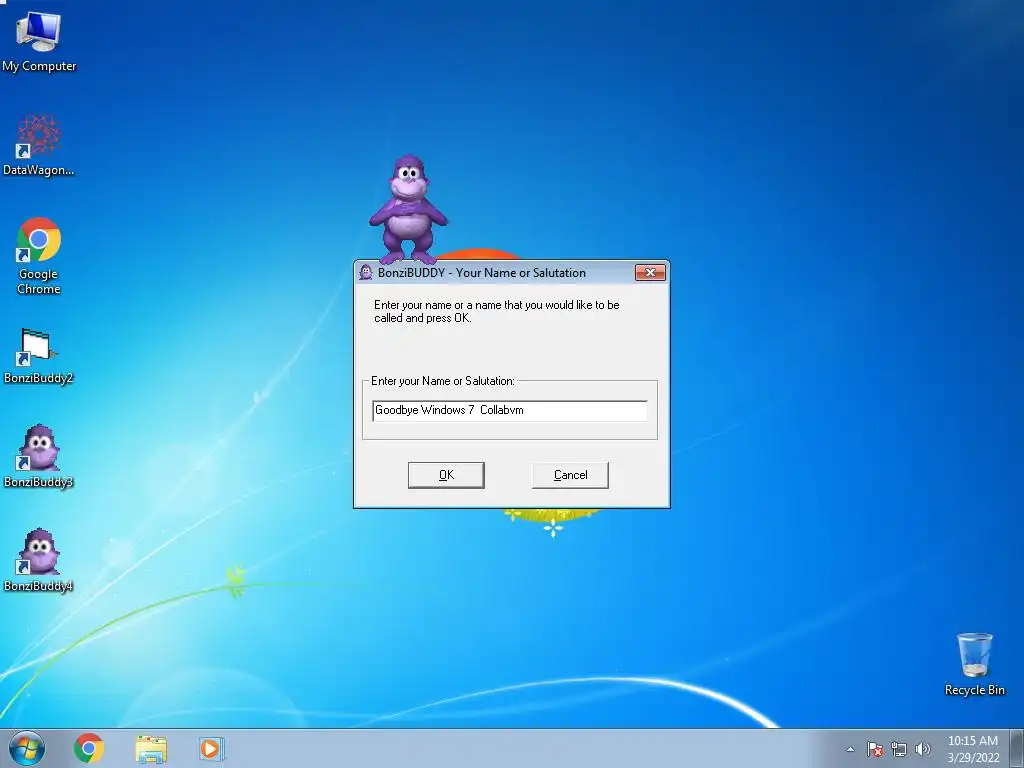Open Windows Explorer from the taskbar

151,749
